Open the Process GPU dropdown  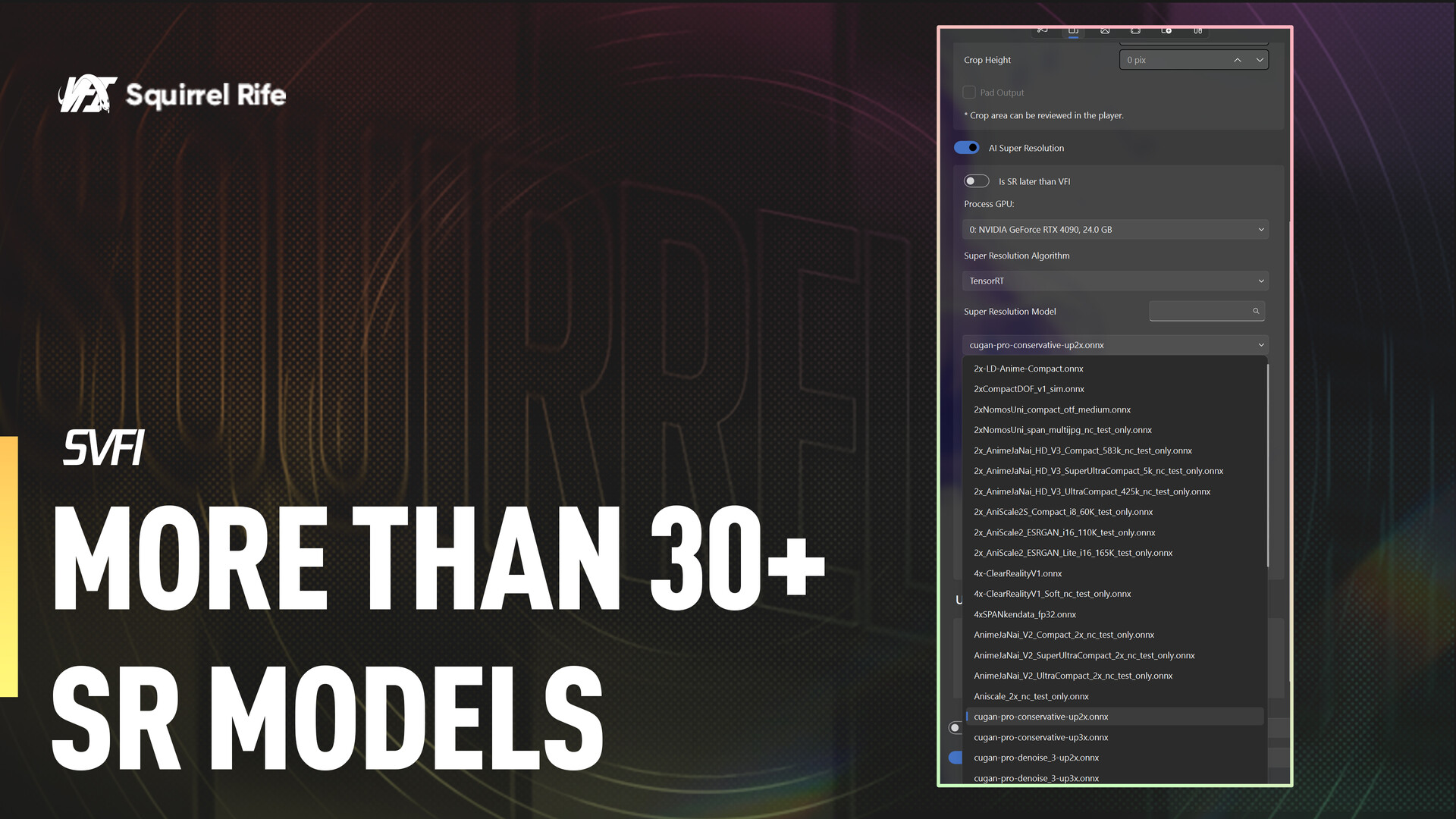1115,230
